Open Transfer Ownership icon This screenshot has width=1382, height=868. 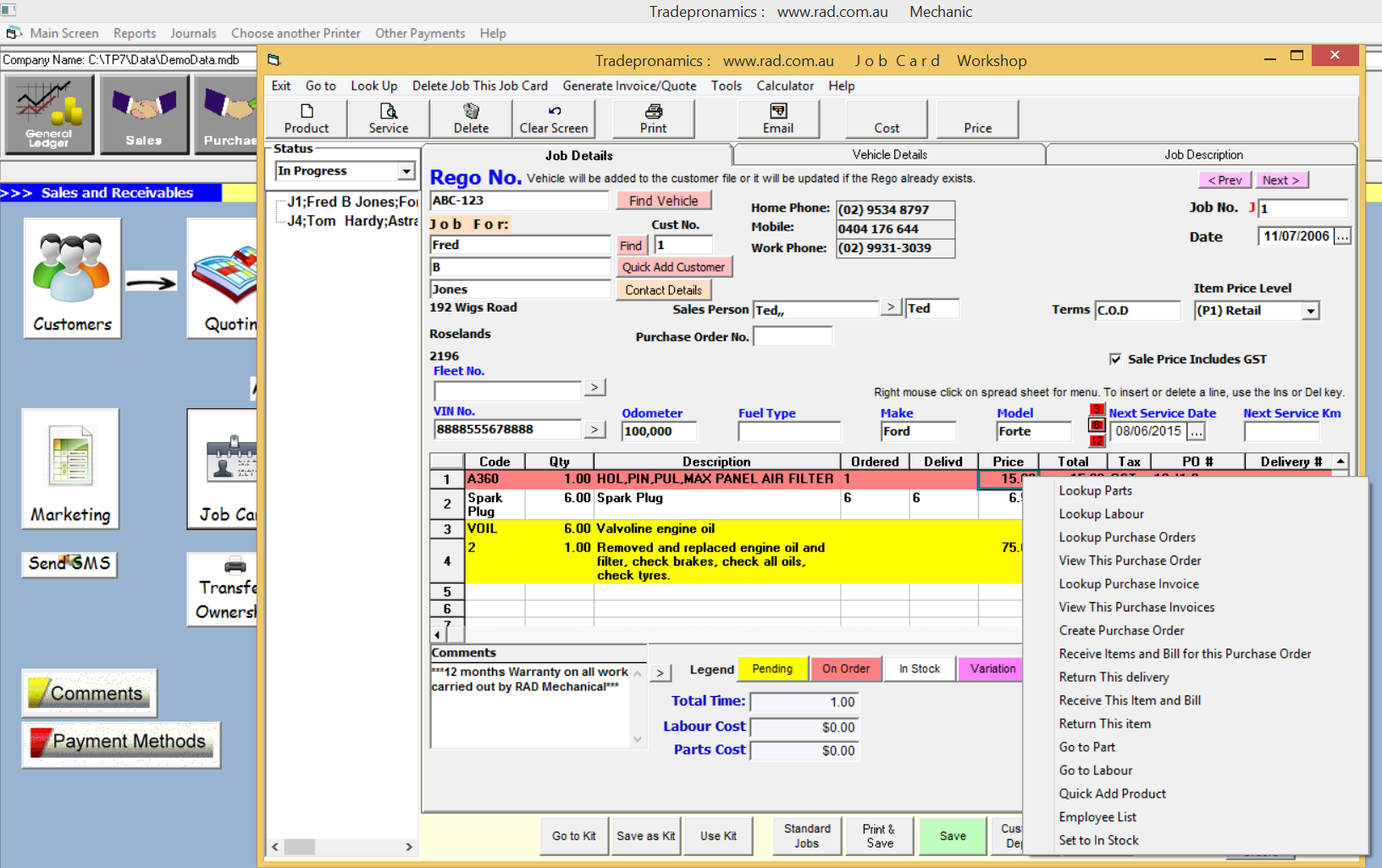tap(222, 589)
